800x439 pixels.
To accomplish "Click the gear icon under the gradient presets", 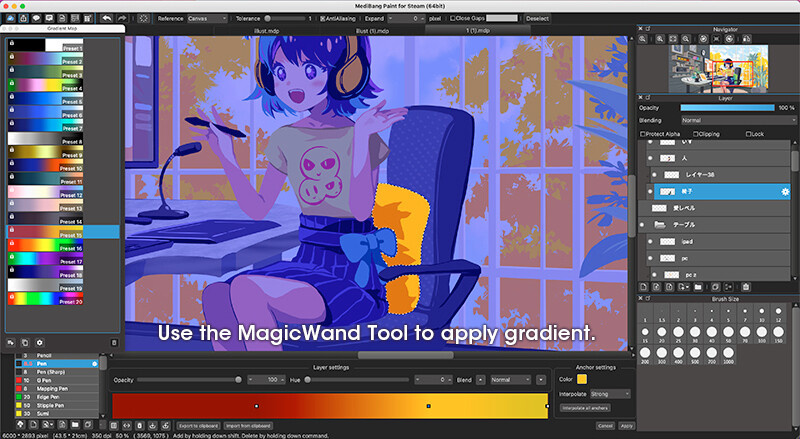I will pyautogui.click(x=39, y=343).
